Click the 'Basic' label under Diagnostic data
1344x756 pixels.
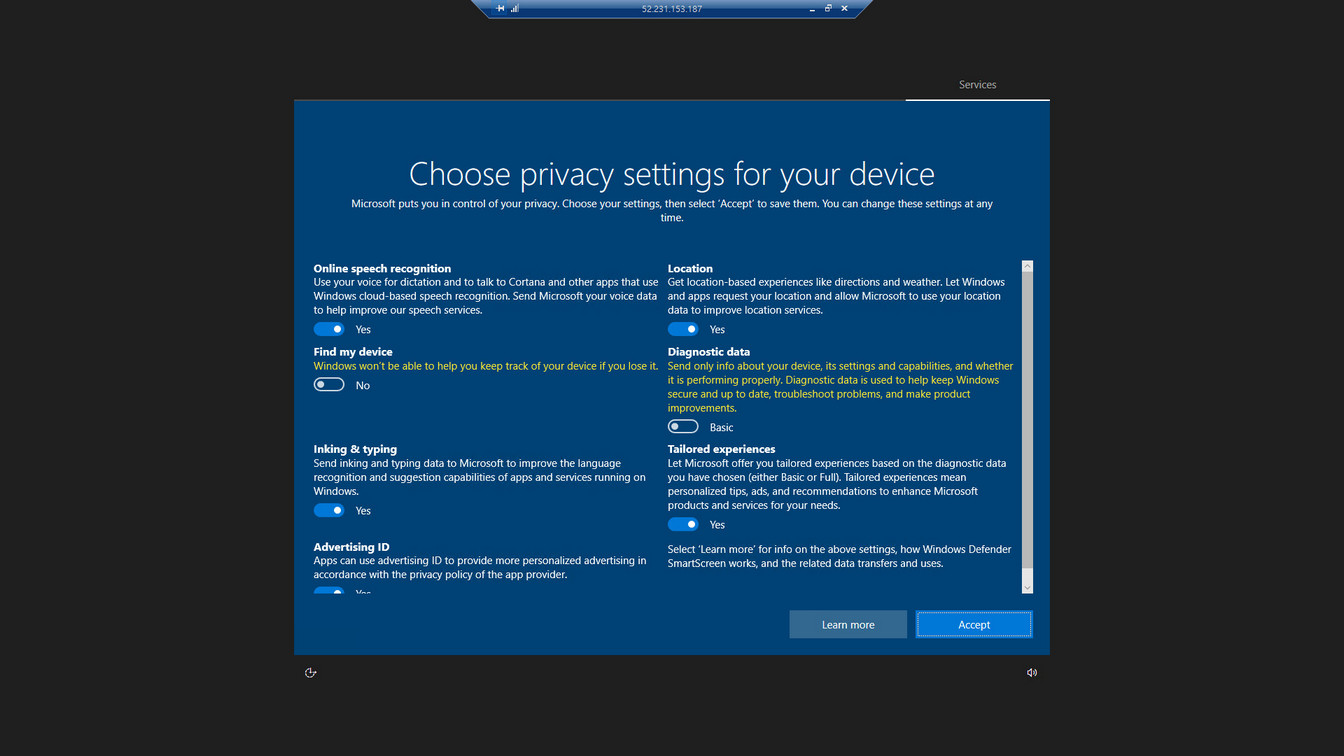coord(721,428)
